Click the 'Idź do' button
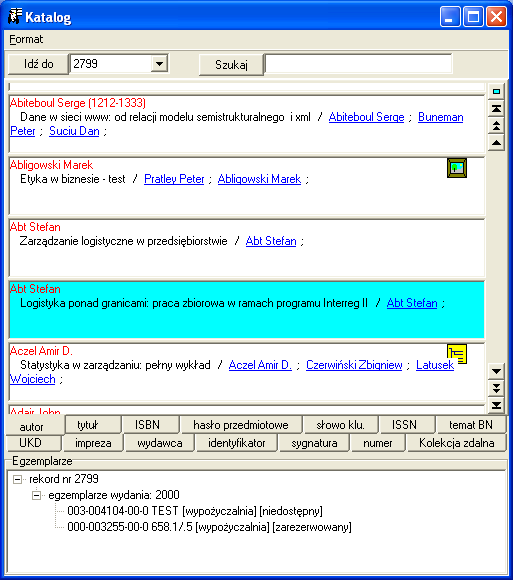Screen dimensions: 513x580 38,64
